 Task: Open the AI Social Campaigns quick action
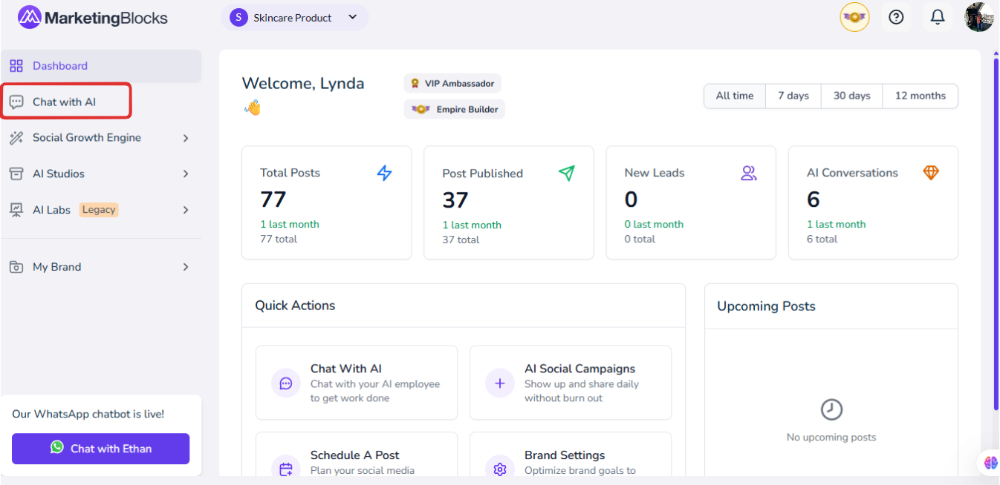point(570,383)
